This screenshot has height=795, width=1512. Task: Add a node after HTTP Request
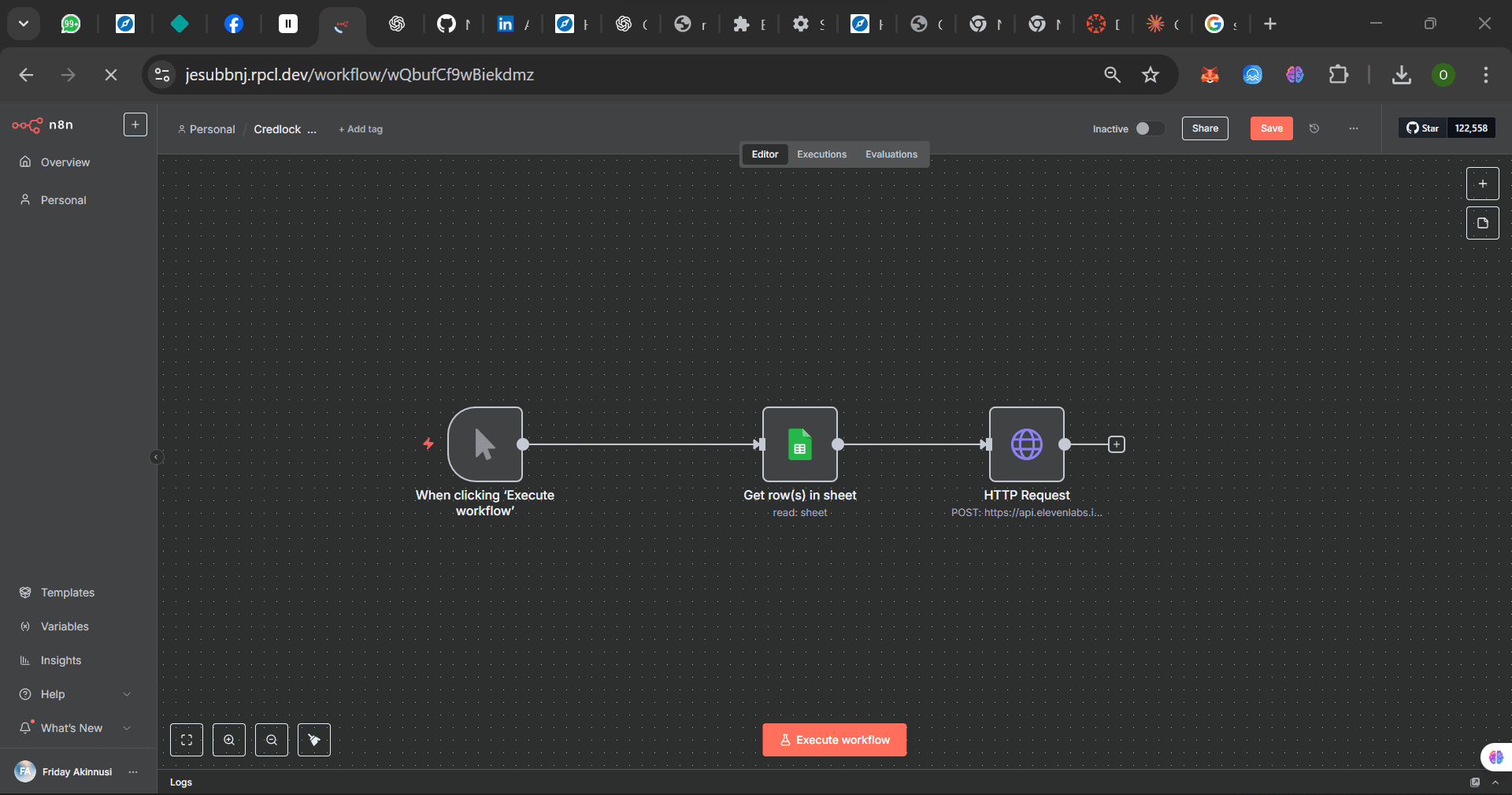[1117, 444]
